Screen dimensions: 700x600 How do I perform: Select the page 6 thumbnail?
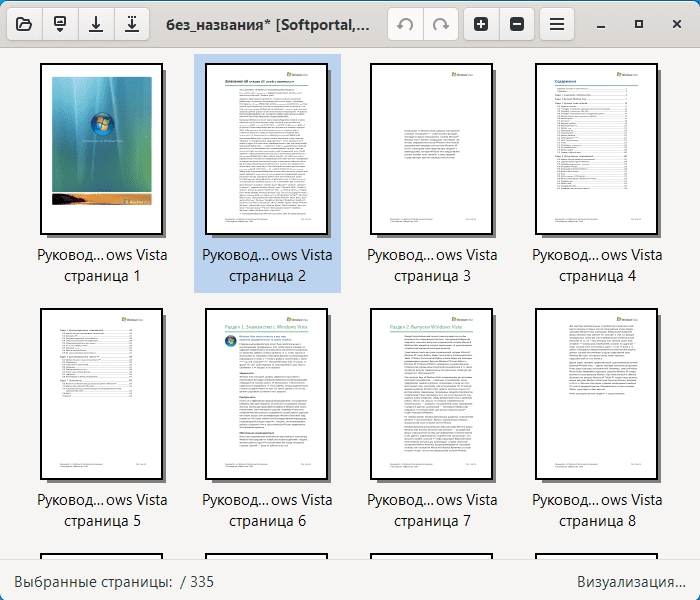click(267, 394)
